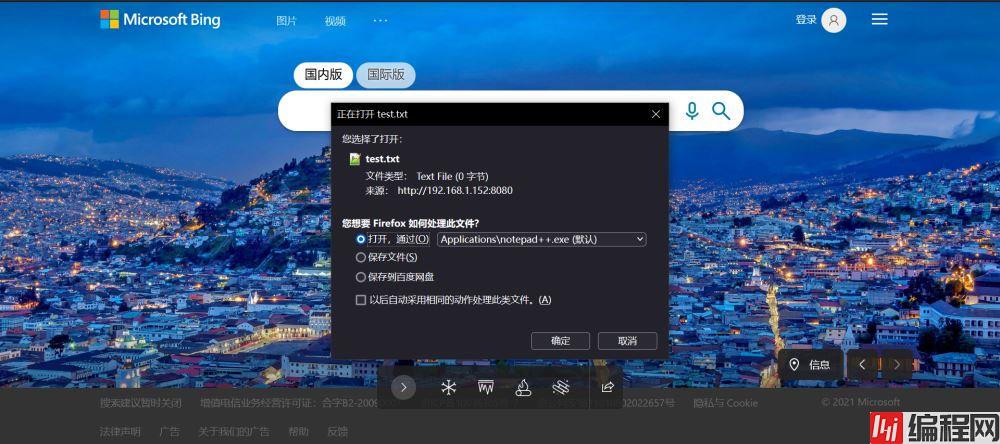This screenshot has height=444, width=1000.
Task: Click the © 2021 Microsoft text
Action: coord(860,402)
